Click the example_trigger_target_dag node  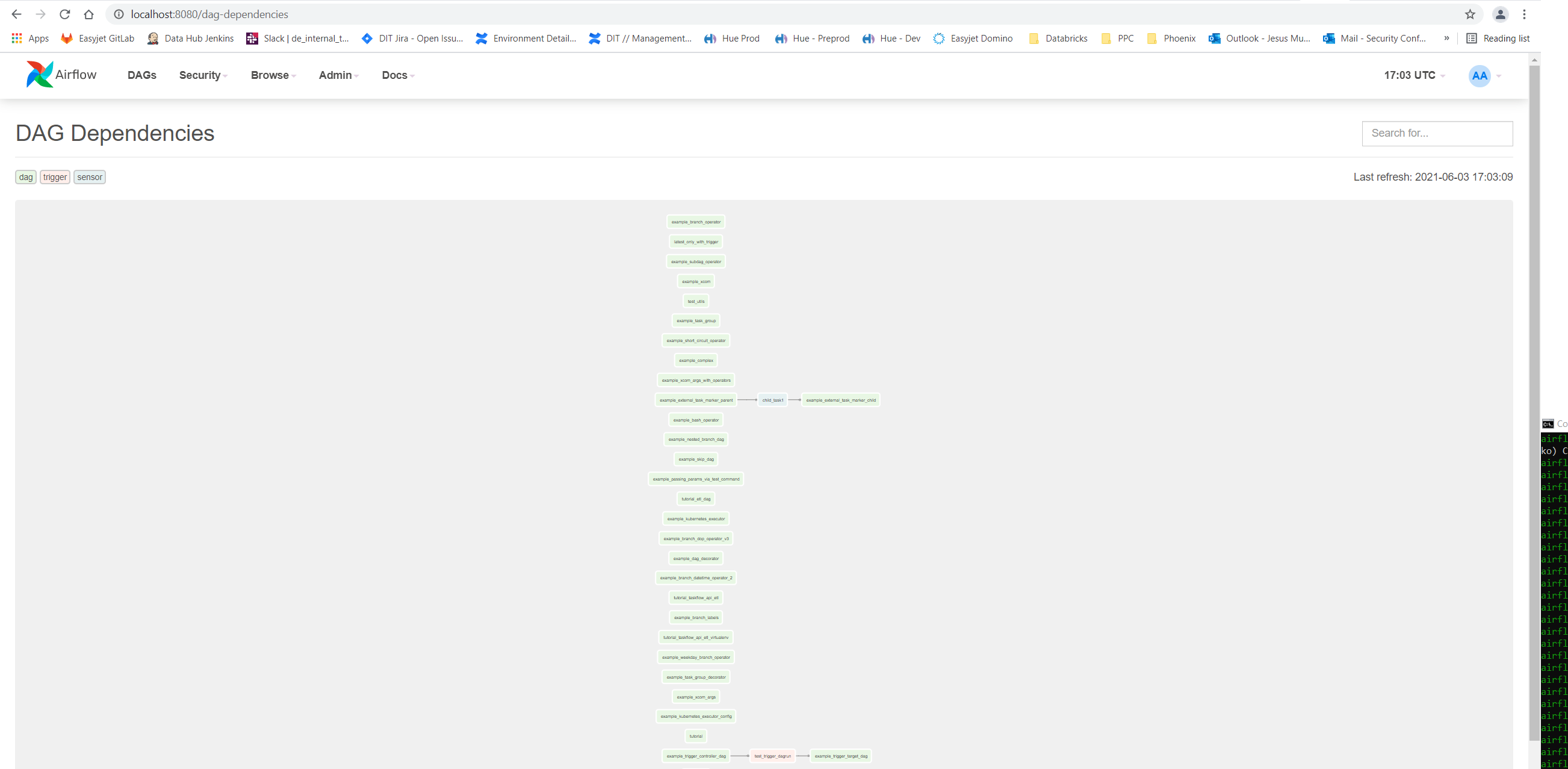[x=841, y=756]
